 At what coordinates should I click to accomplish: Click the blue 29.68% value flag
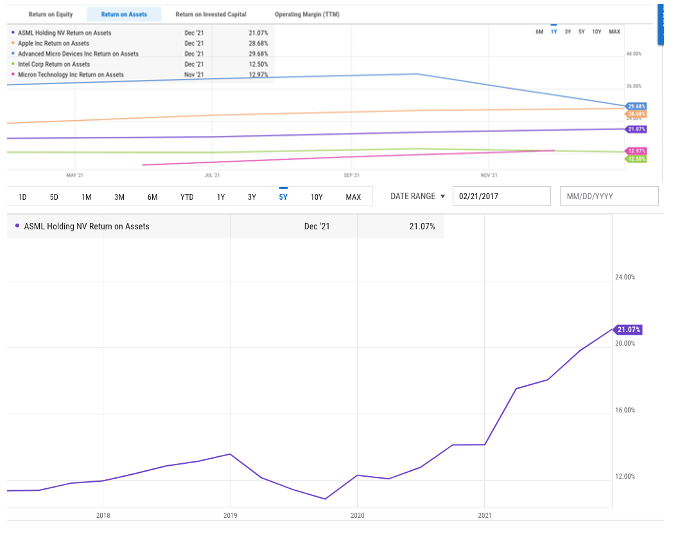pos(636,106)
